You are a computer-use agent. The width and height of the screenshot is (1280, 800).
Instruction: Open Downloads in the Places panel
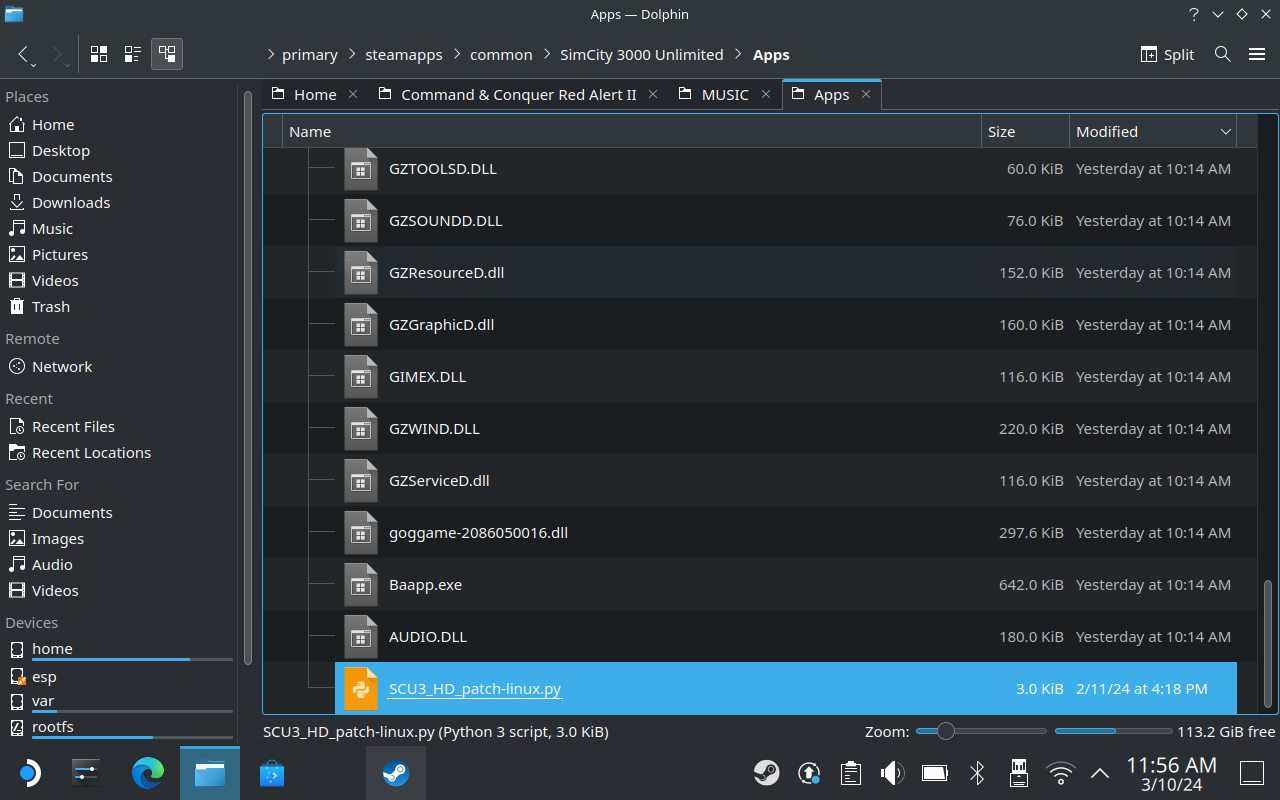71,202
